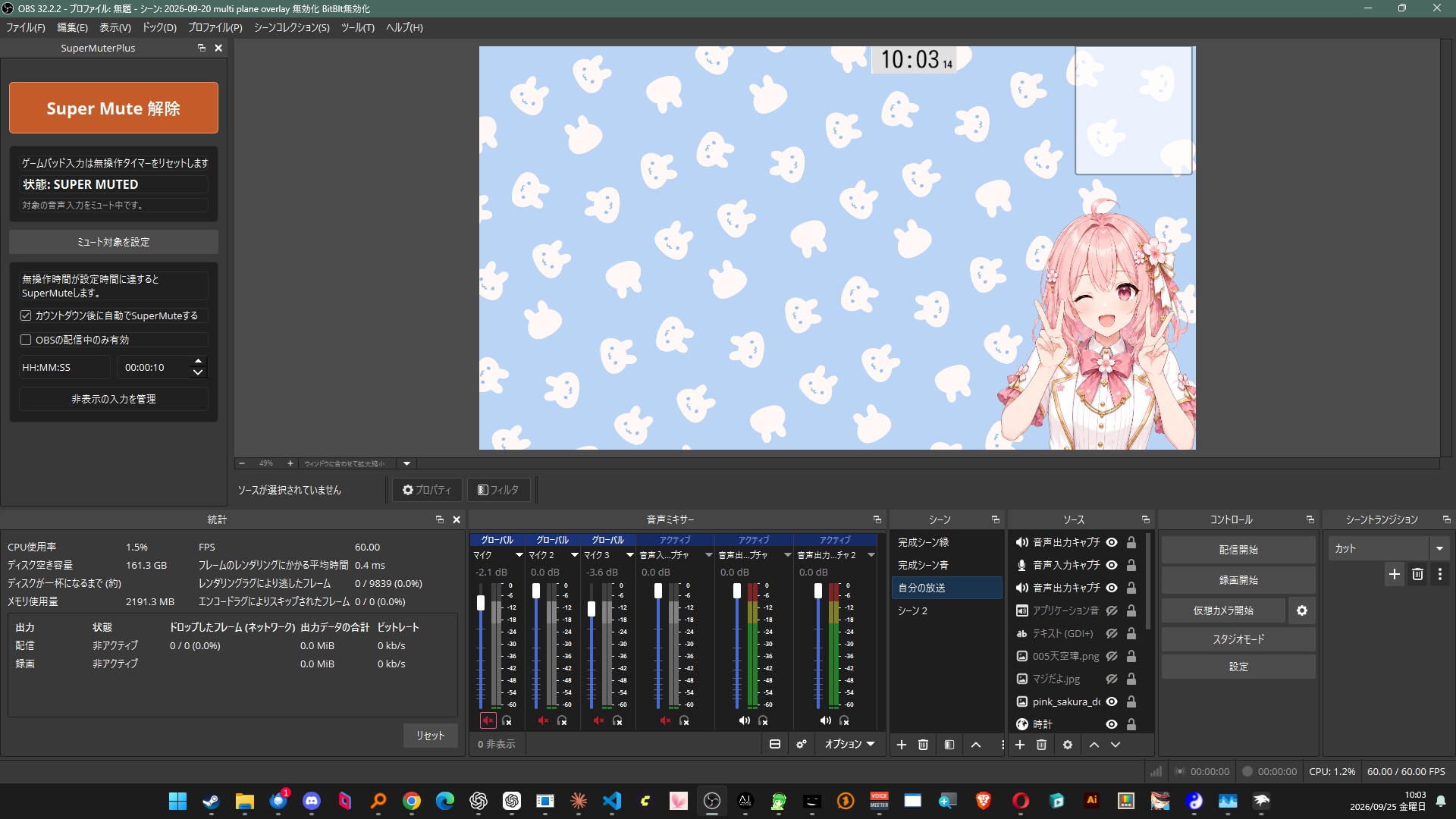Toggle monitoring headphone icon for マイク 2

coord(562,720)
